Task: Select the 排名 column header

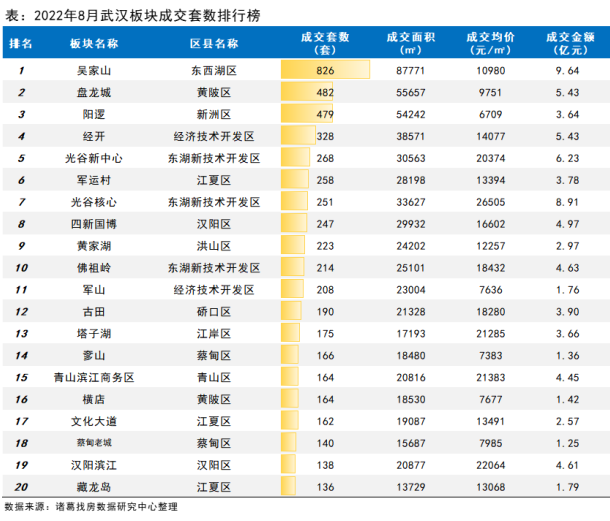Action: pyautogui.click(x=21, y=43)
